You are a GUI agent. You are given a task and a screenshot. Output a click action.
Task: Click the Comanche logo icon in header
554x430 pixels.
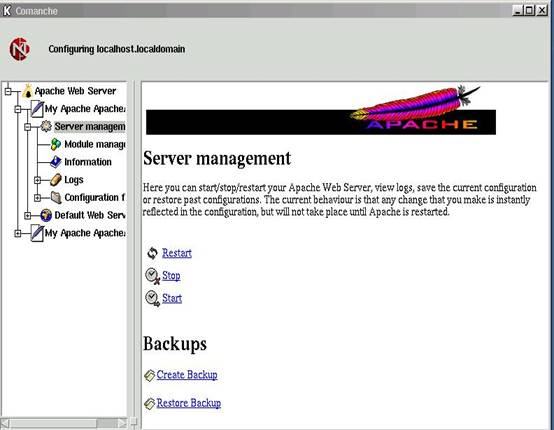(19, 49)
